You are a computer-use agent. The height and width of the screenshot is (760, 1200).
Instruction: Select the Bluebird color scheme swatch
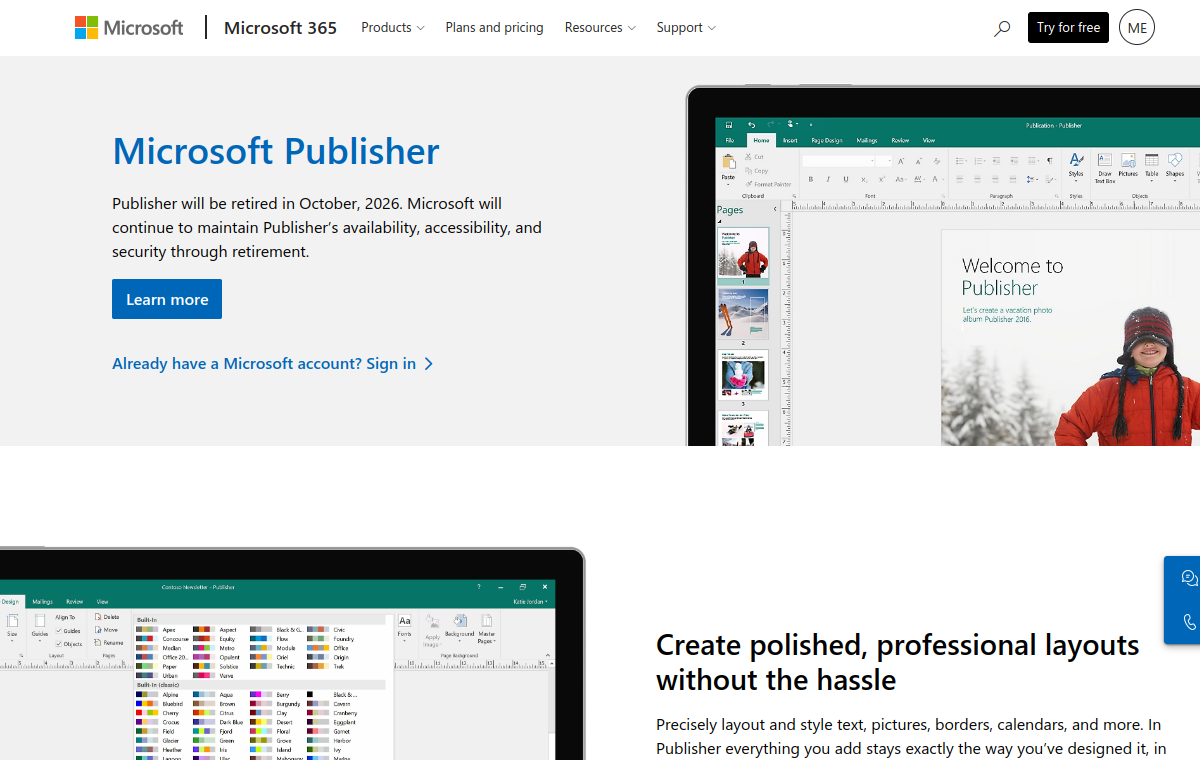pyautogui.click(x=147, y=703)
